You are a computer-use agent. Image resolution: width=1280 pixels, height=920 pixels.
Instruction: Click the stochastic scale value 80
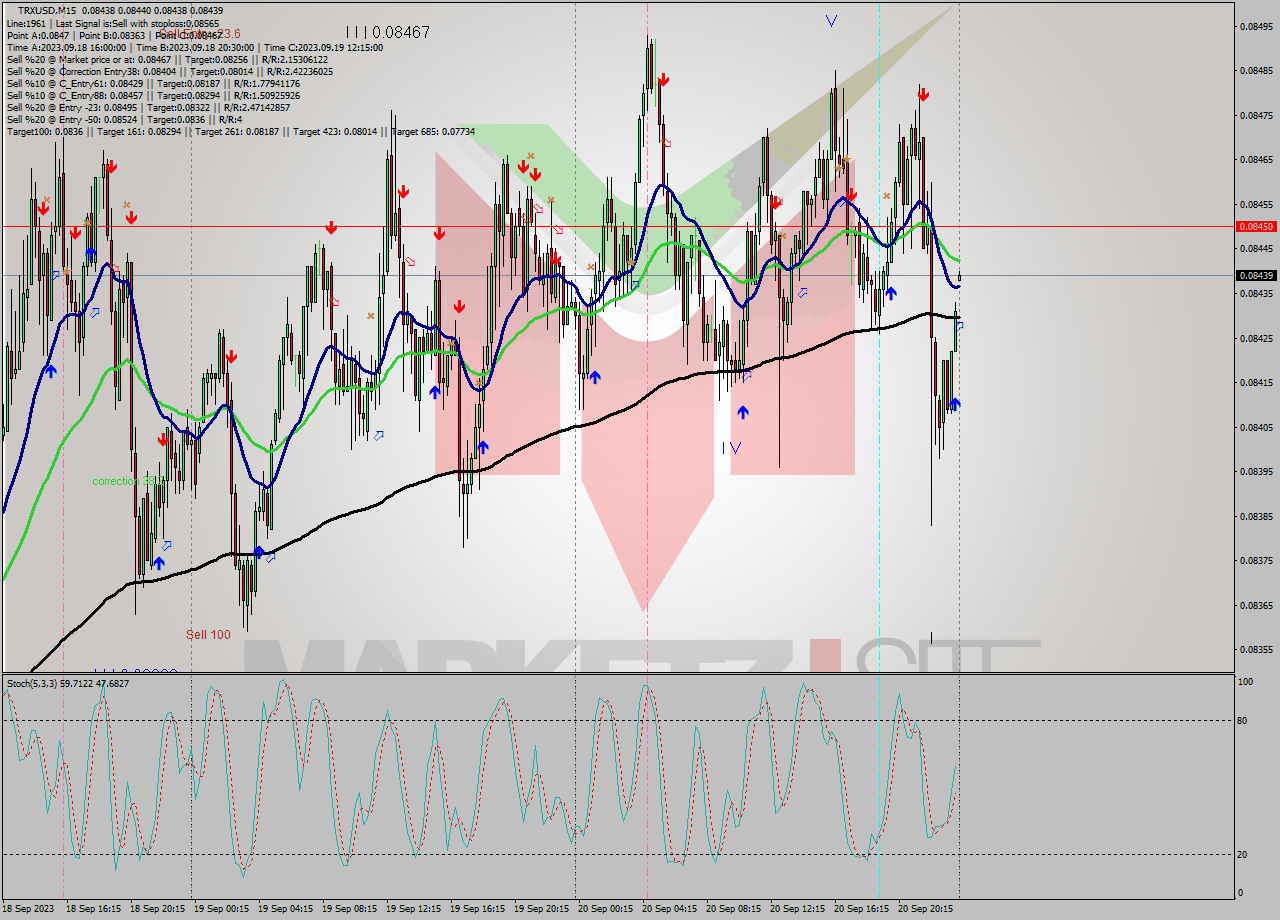[x=1244, y=720]
